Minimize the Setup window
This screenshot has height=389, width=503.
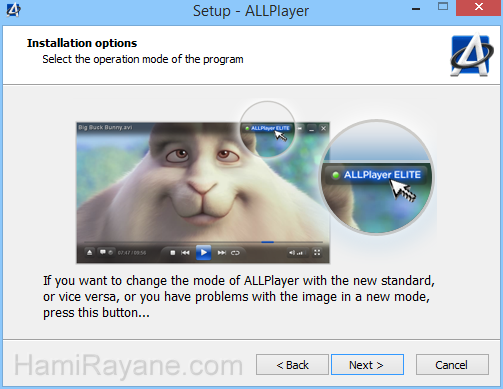(416, 9)
